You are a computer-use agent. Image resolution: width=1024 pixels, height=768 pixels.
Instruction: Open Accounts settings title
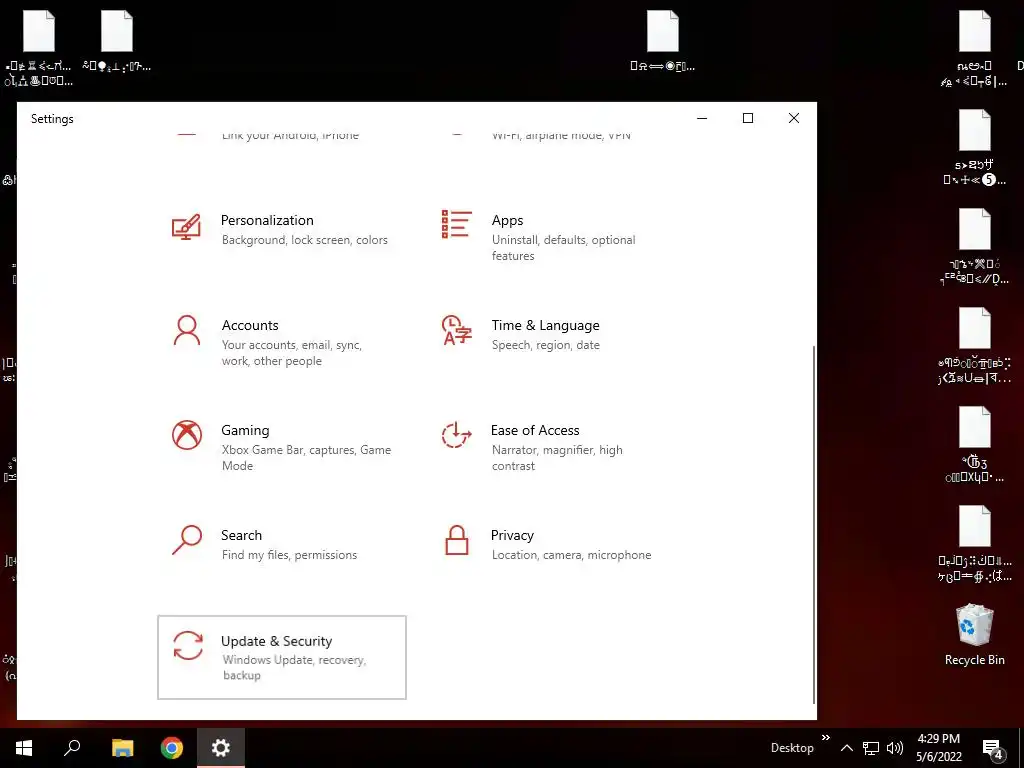[250, 325]
